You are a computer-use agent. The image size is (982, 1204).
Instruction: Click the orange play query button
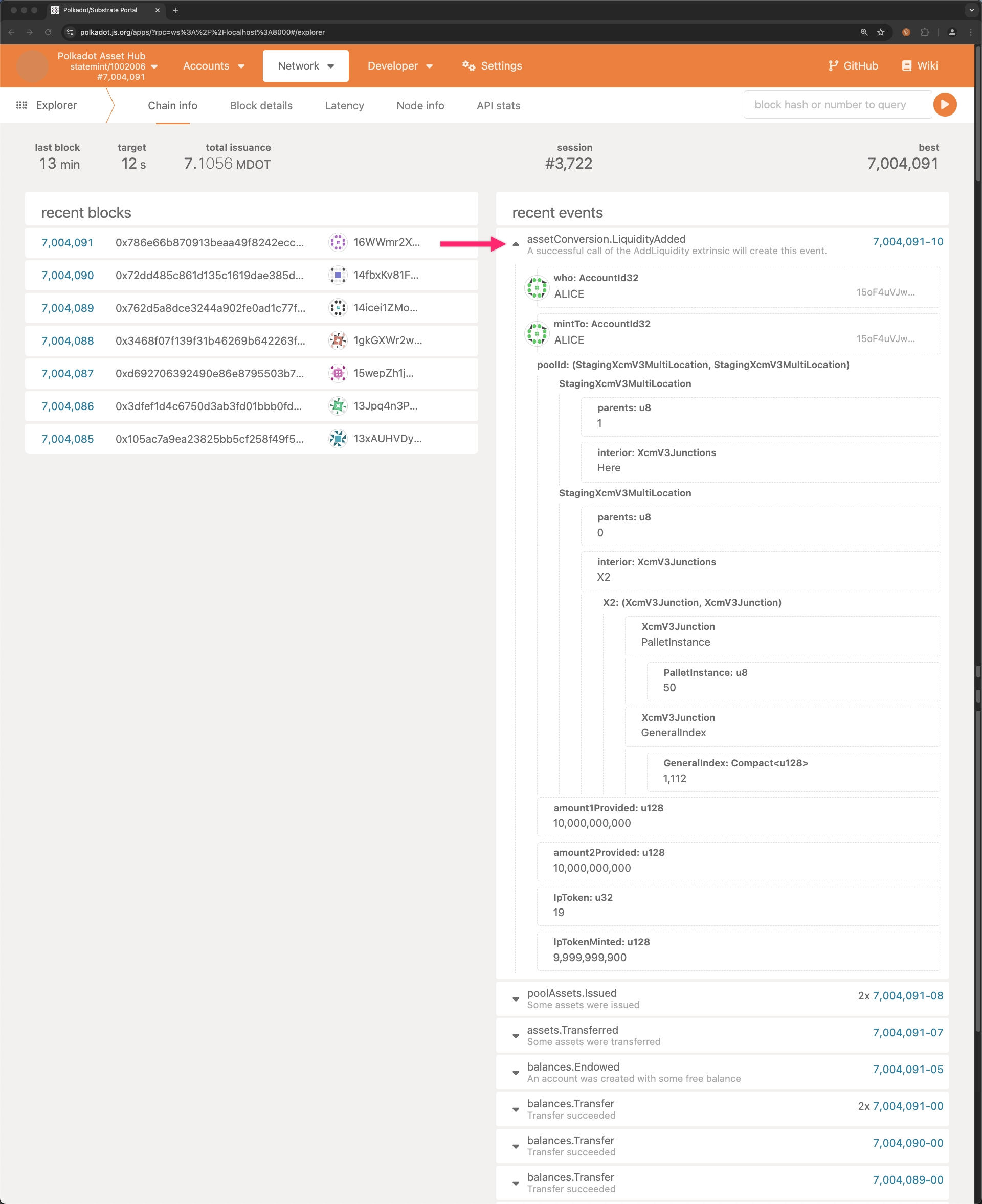point(944,105)
